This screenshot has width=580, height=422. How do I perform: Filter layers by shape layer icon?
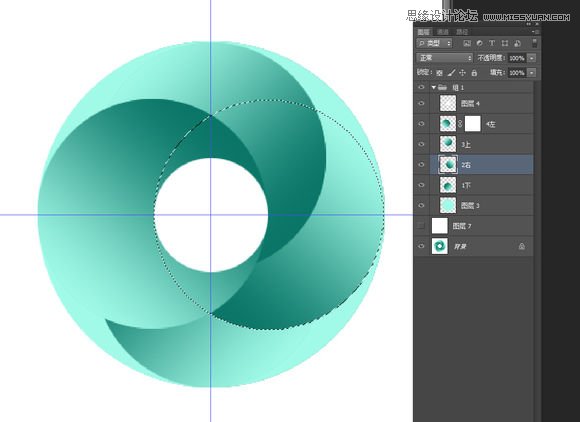505,43
